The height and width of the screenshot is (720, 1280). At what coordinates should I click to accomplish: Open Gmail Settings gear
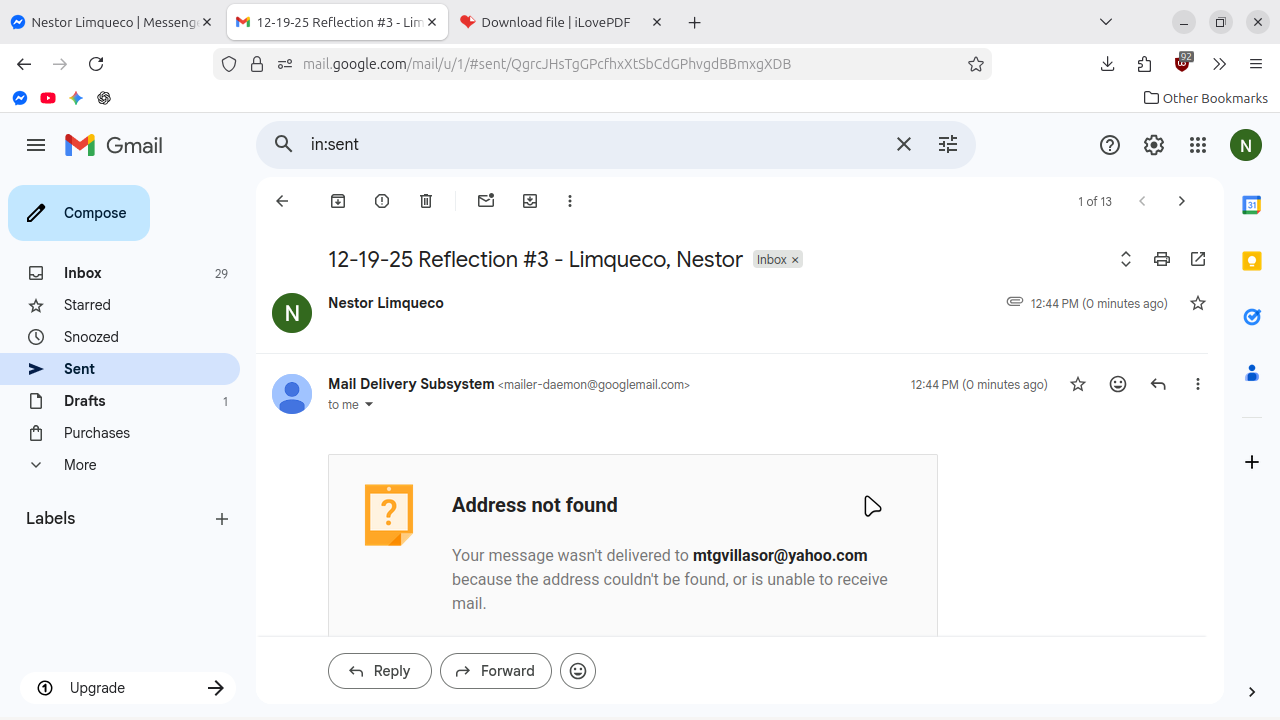tap(1154, 145)
